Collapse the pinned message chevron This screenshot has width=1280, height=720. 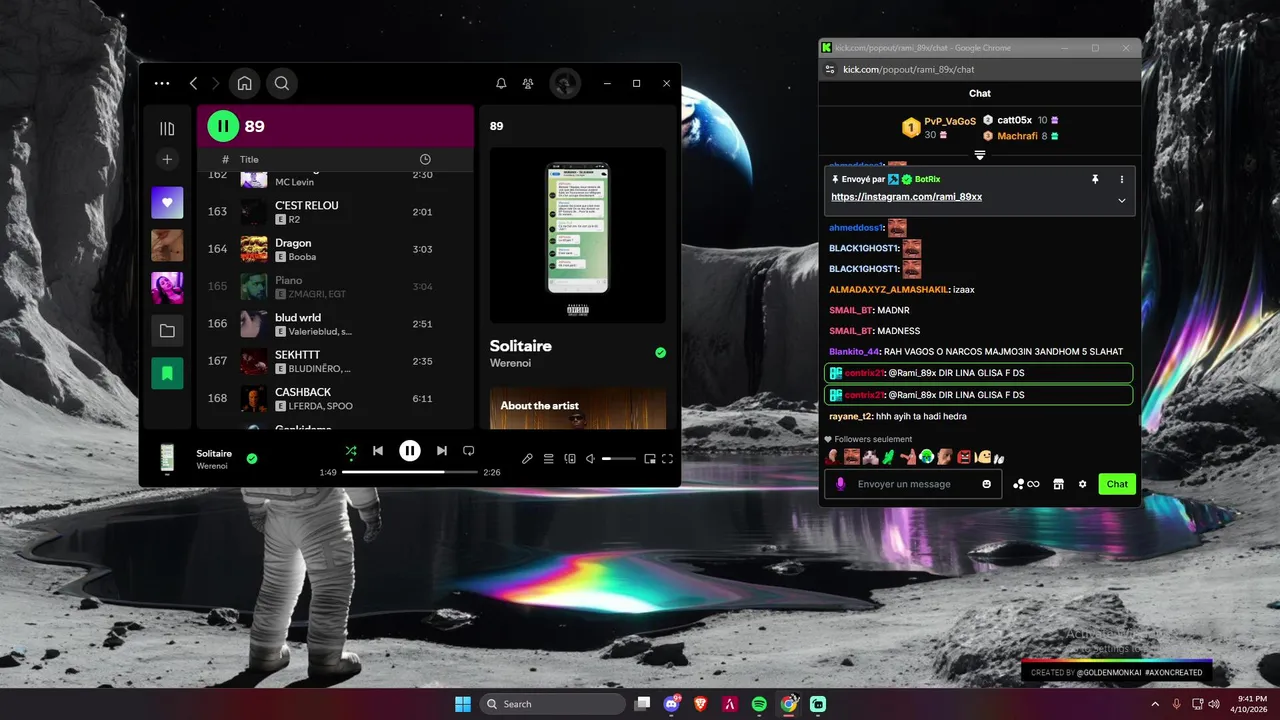pyautogui.click(x=1121, y=200)
